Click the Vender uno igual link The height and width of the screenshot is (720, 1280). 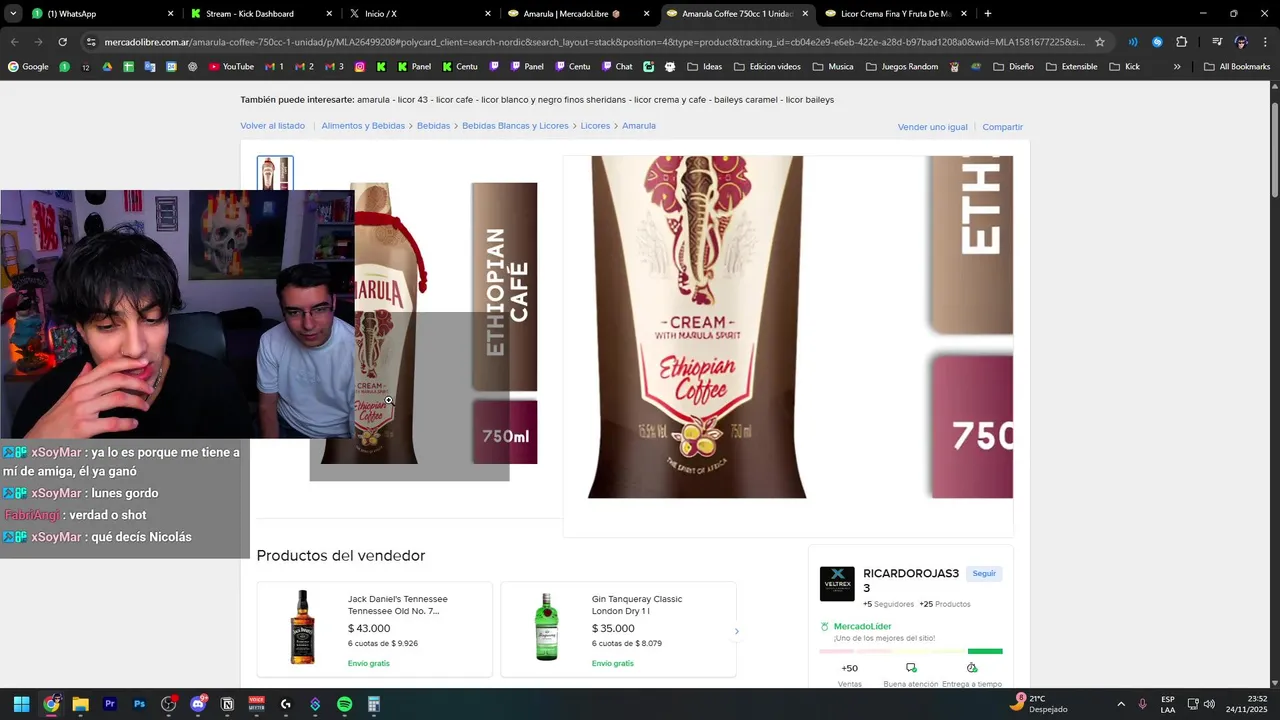click(x=933, y=127)
